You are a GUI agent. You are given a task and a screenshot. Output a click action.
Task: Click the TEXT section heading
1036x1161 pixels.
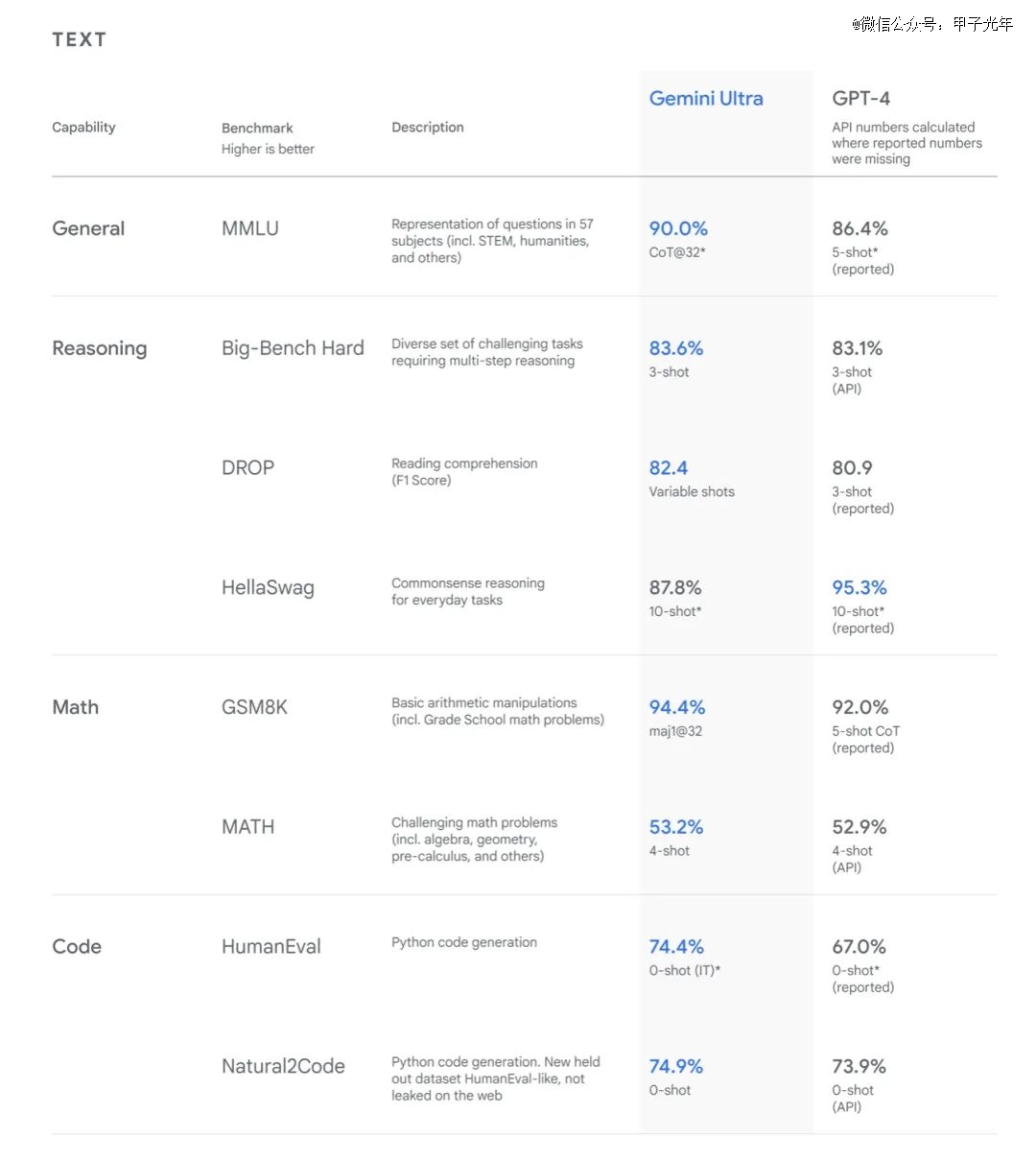tap(79, 39)
